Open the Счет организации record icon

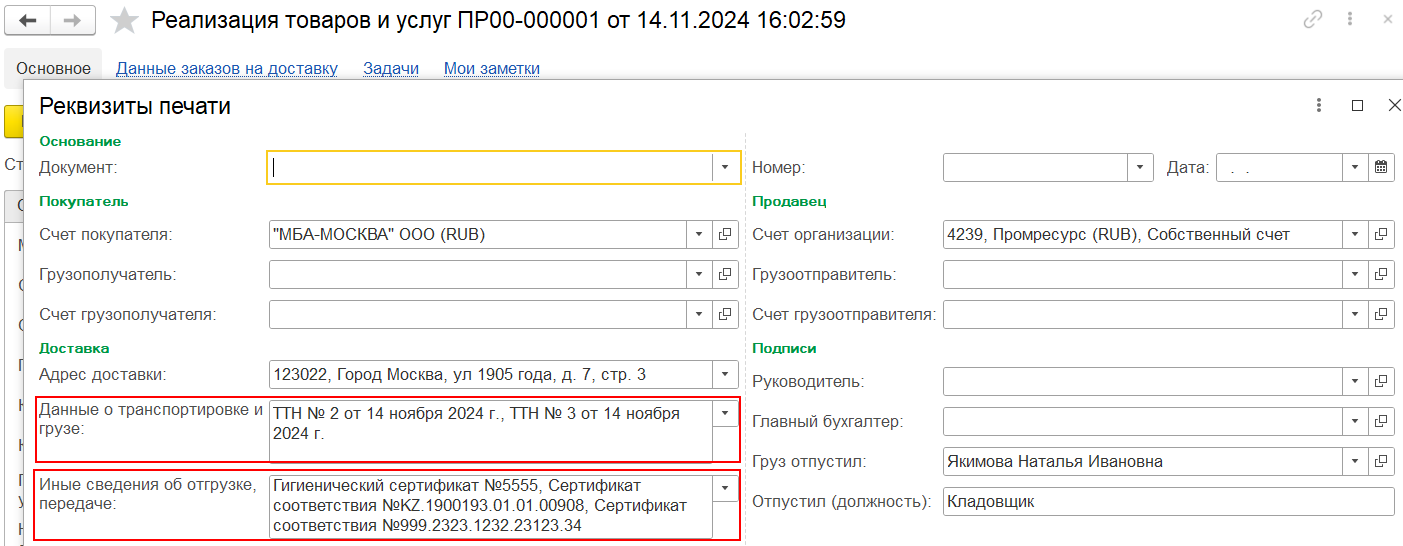(1381, 235)
